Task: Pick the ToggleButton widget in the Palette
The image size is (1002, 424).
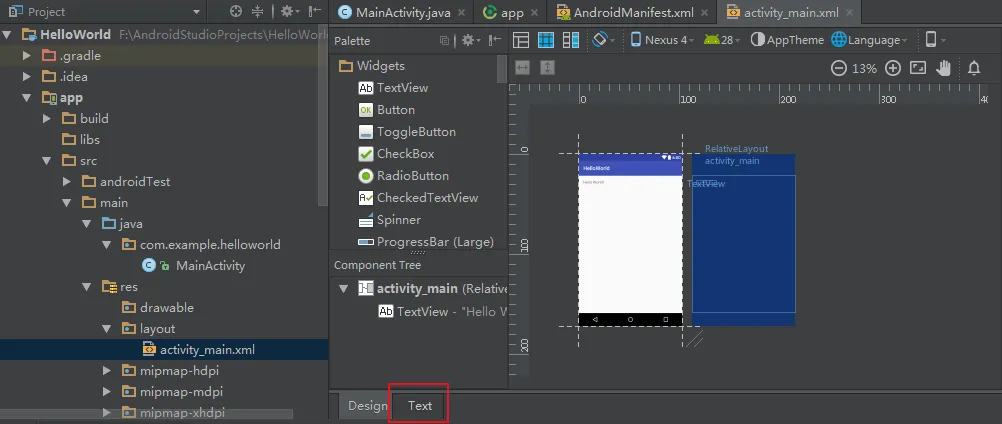Action: tap(407, 132)
